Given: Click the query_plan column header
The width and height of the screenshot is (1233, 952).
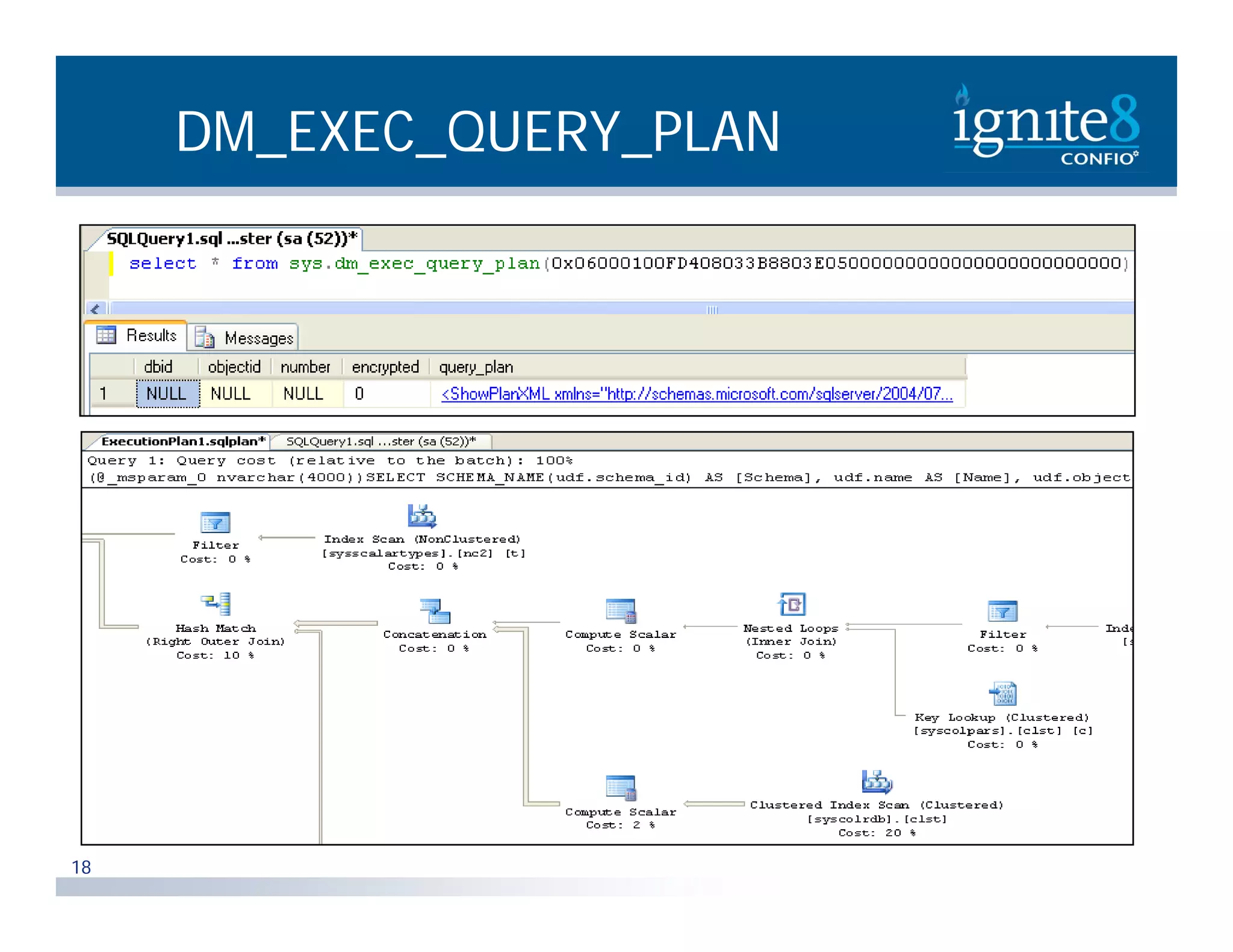Looking at the screenshot, I should click(476, 367).
